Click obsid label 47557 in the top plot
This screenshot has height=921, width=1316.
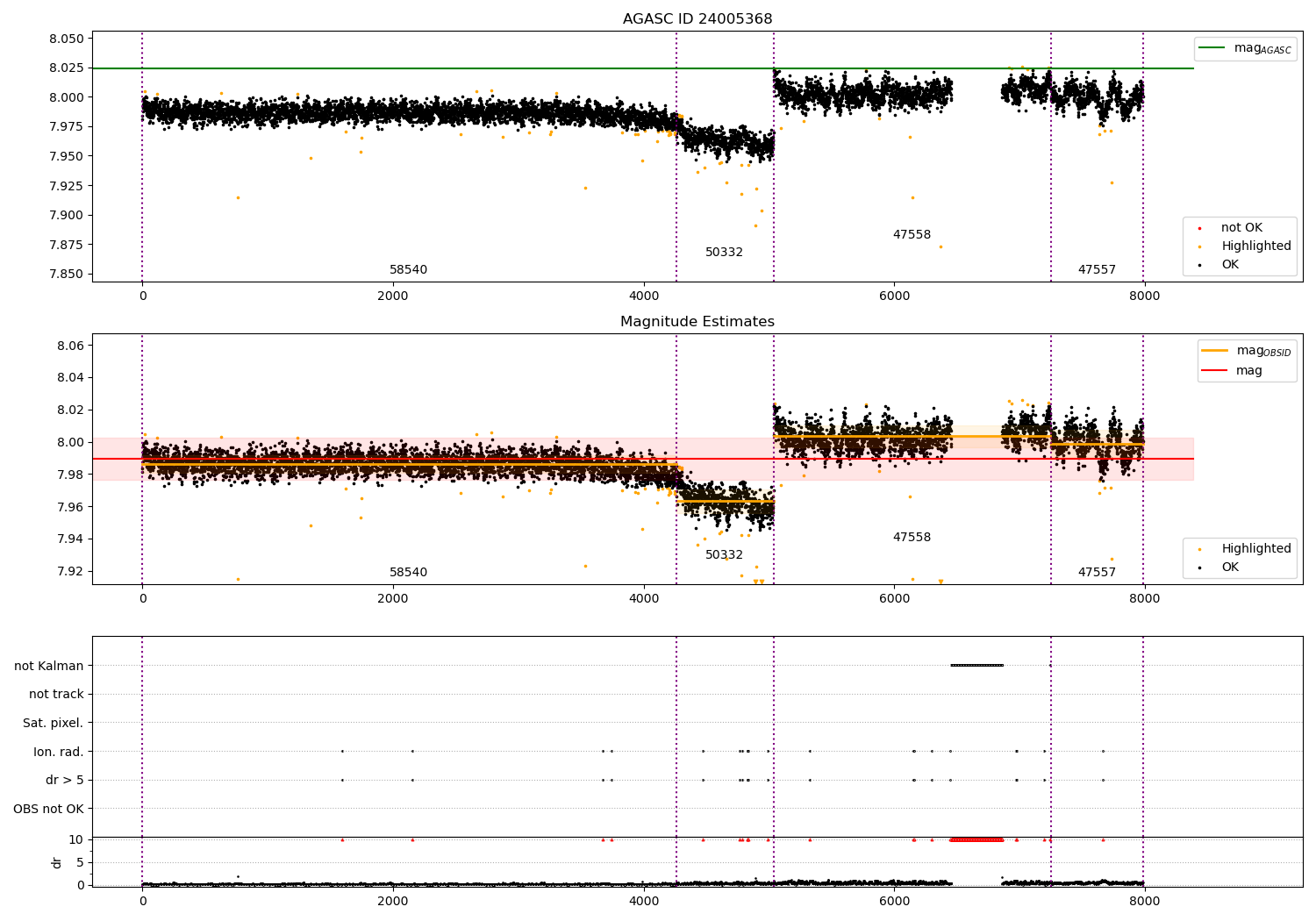[x=1098, y=270]
